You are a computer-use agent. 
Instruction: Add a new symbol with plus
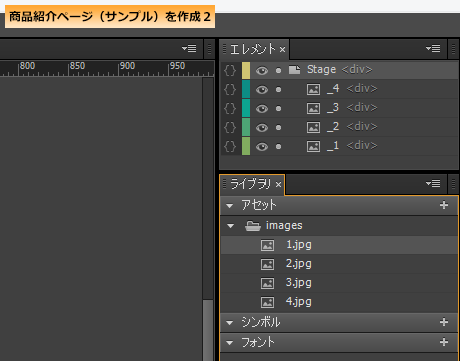click(x=444, y=322)
